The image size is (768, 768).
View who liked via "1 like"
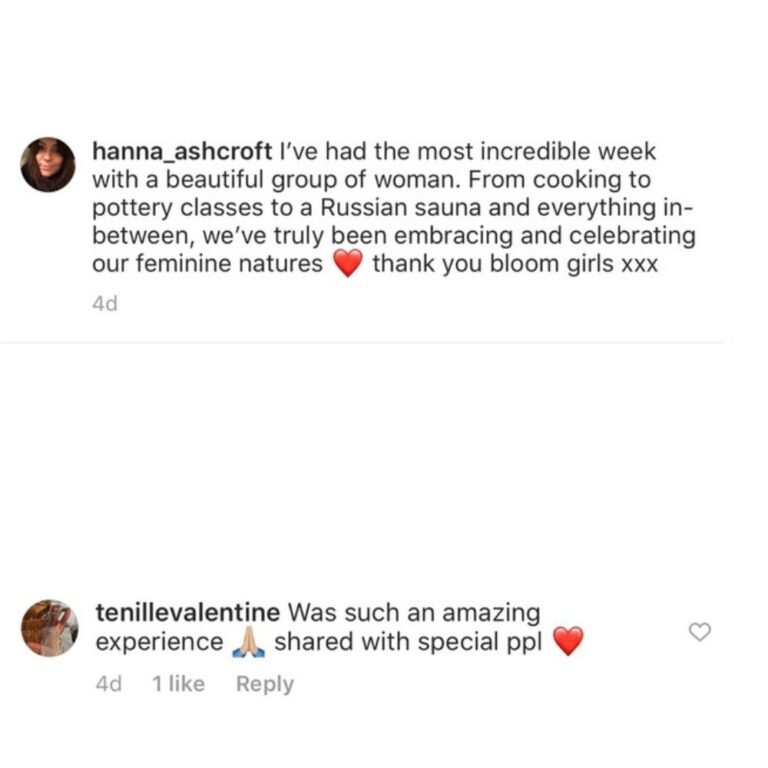point(178,684)
